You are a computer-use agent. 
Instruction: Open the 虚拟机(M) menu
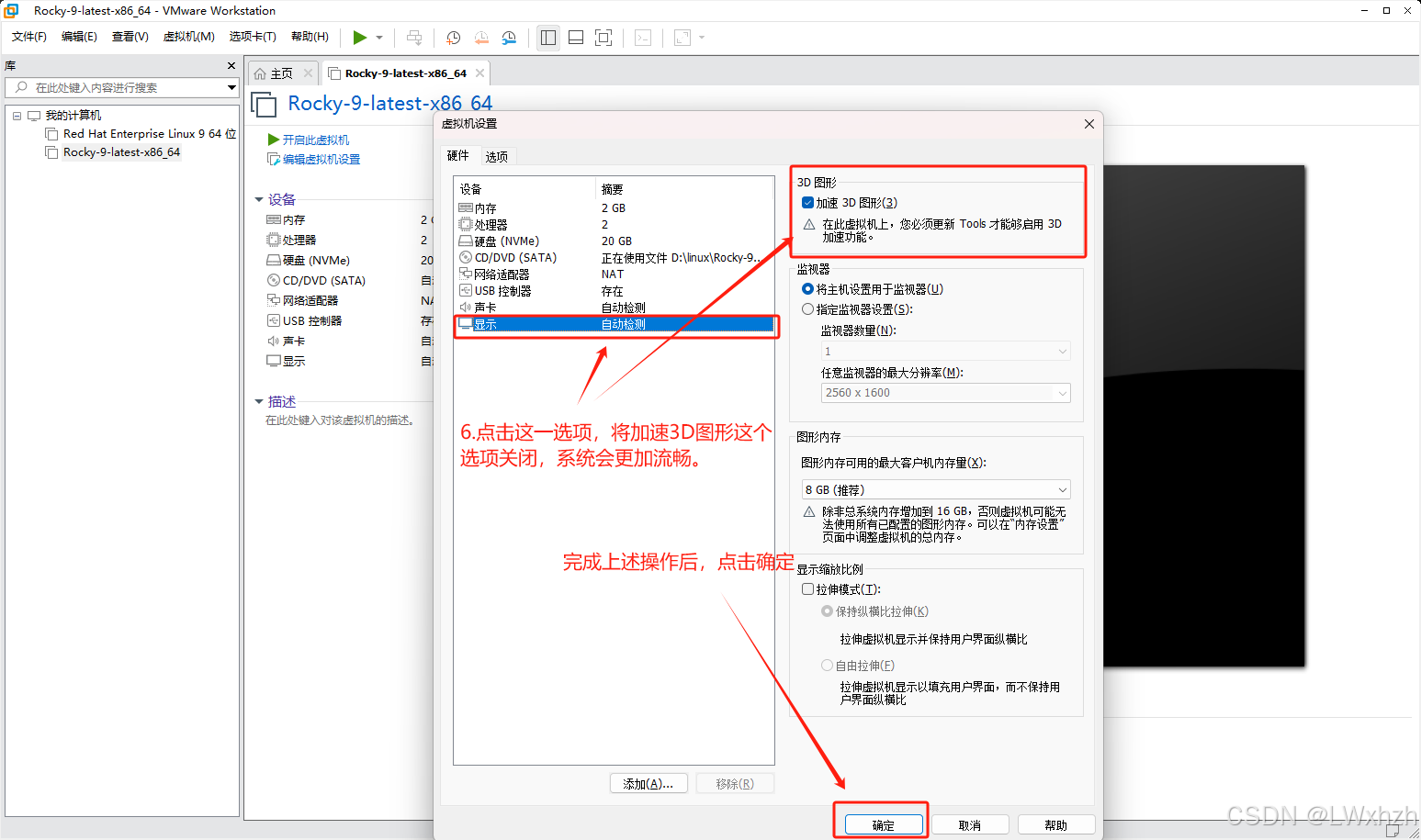188,37
